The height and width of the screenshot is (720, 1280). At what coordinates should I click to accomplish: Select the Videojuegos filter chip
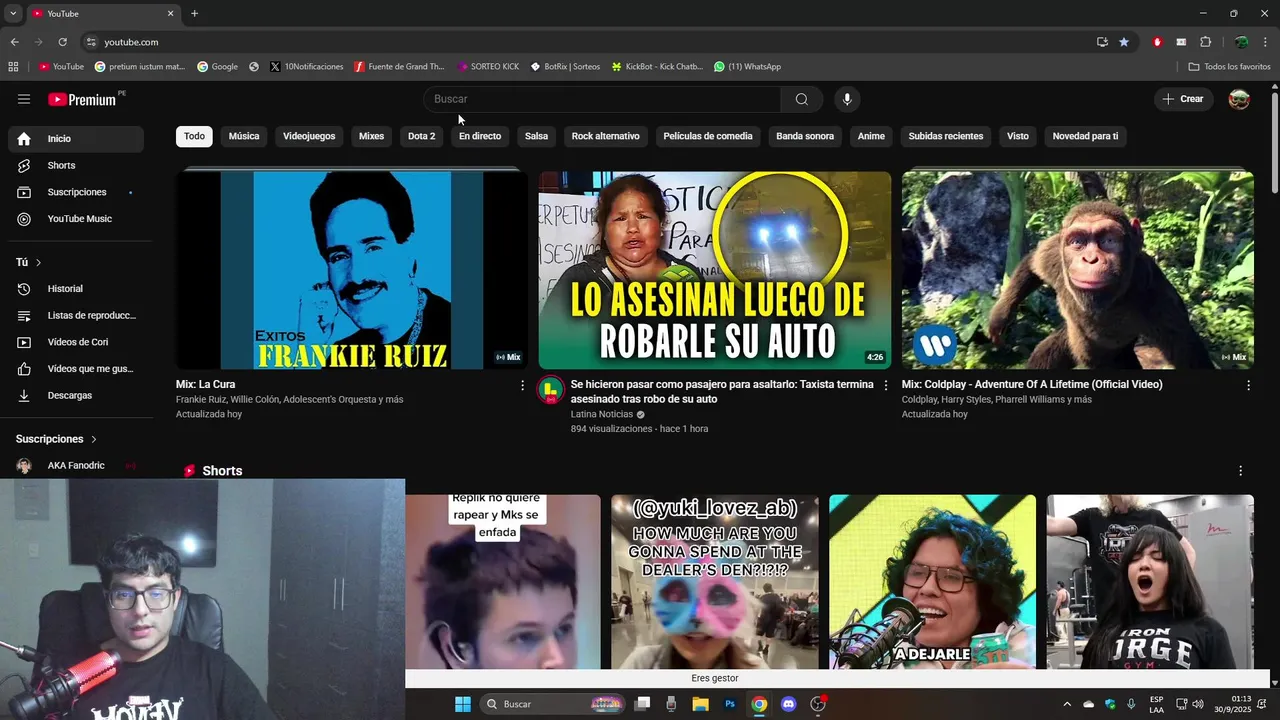coord(309,136)
